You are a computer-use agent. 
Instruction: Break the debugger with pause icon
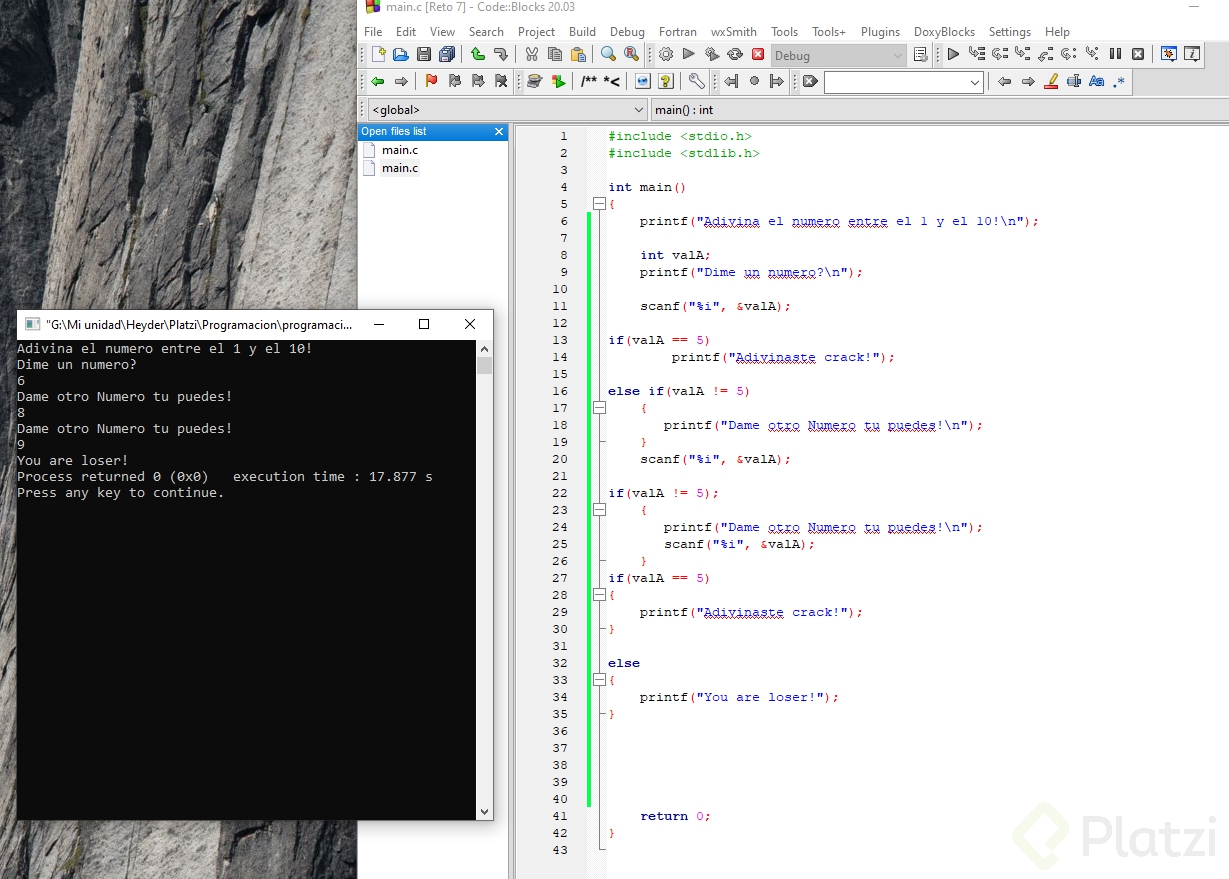click(x=1115, y=54)
